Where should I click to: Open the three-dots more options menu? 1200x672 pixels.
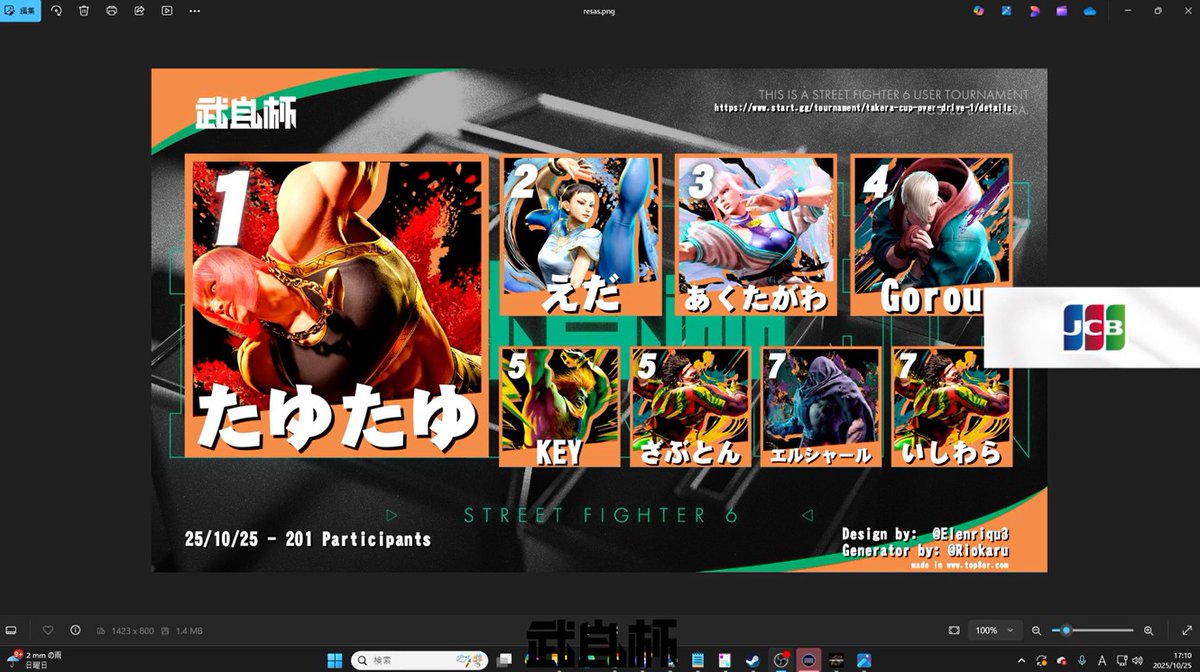click(194, 11)
